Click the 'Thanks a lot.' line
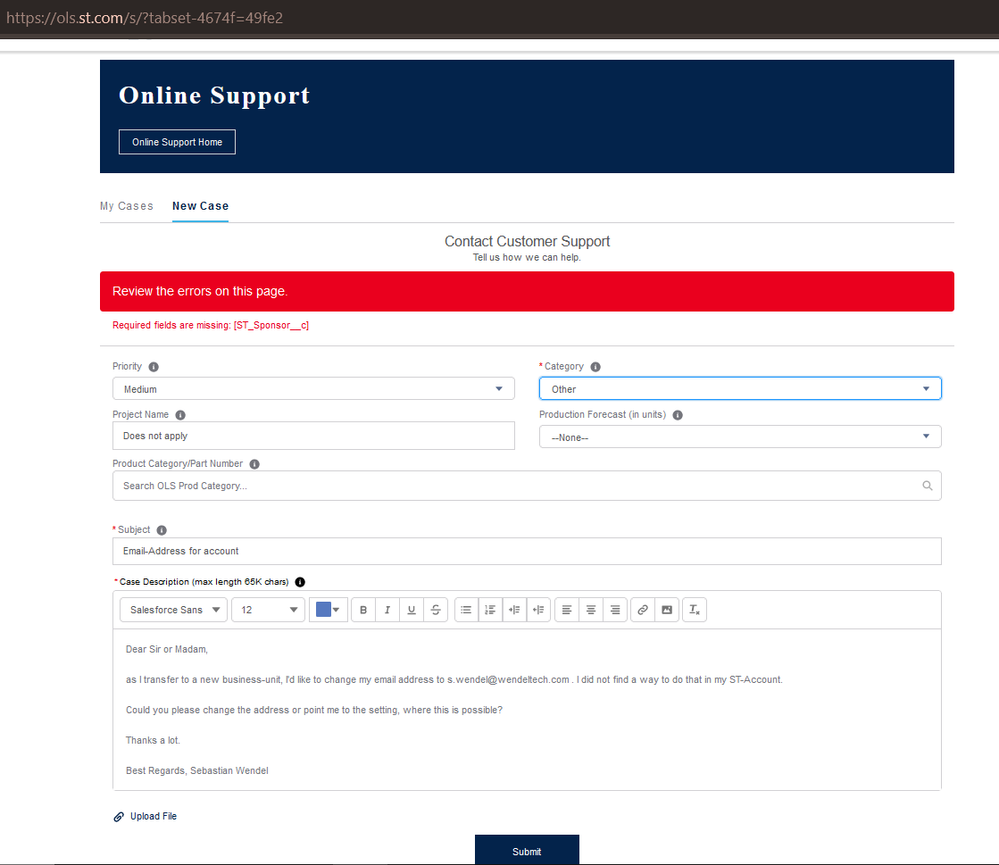This screenshot has width=999, height=865. pyautogui.click(x=153, y=741)
